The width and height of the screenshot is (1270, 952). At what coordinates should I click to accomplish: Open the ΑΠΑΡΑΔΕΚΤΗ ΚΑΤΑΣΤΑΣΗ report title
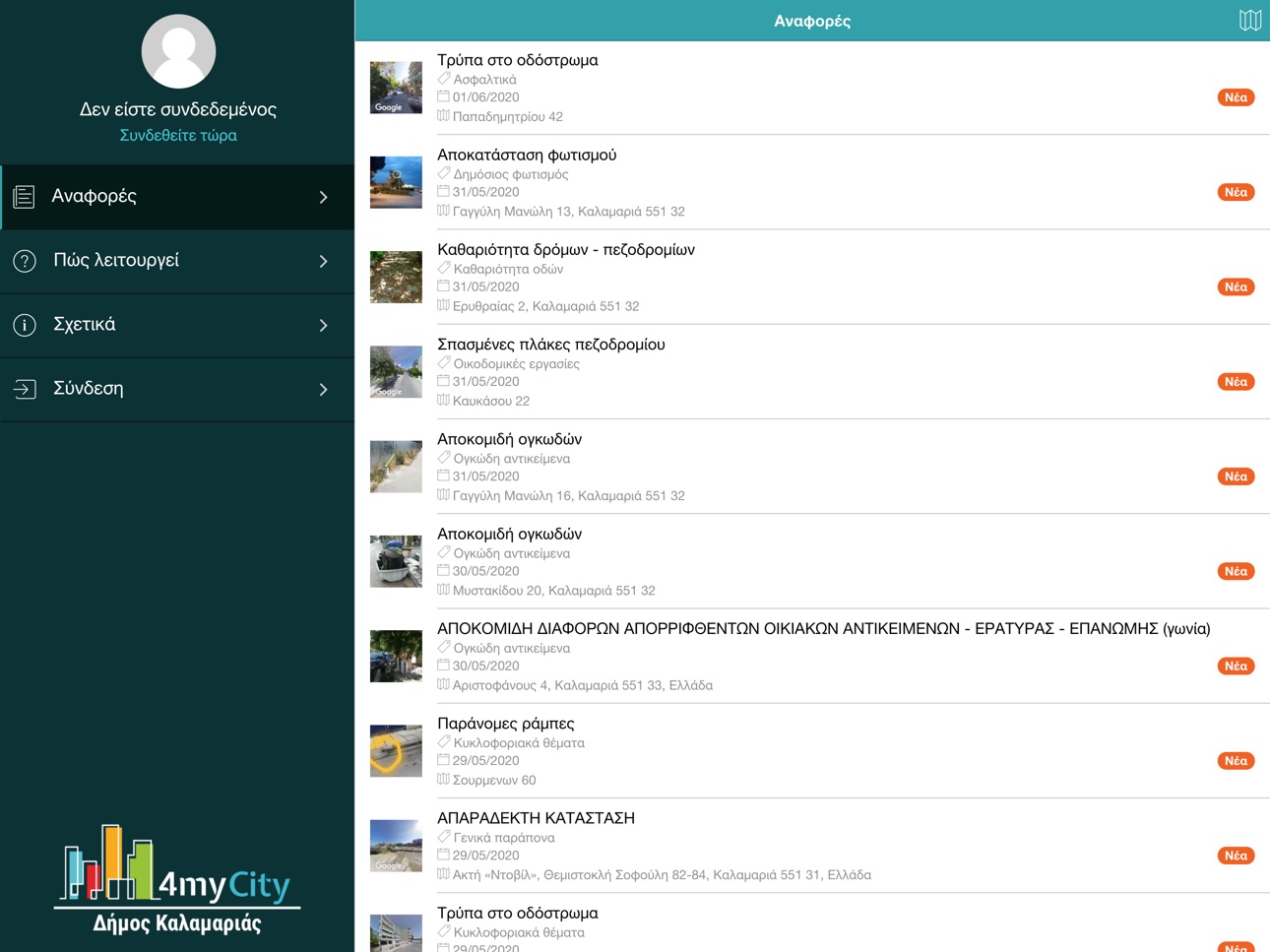click(536, 817)
